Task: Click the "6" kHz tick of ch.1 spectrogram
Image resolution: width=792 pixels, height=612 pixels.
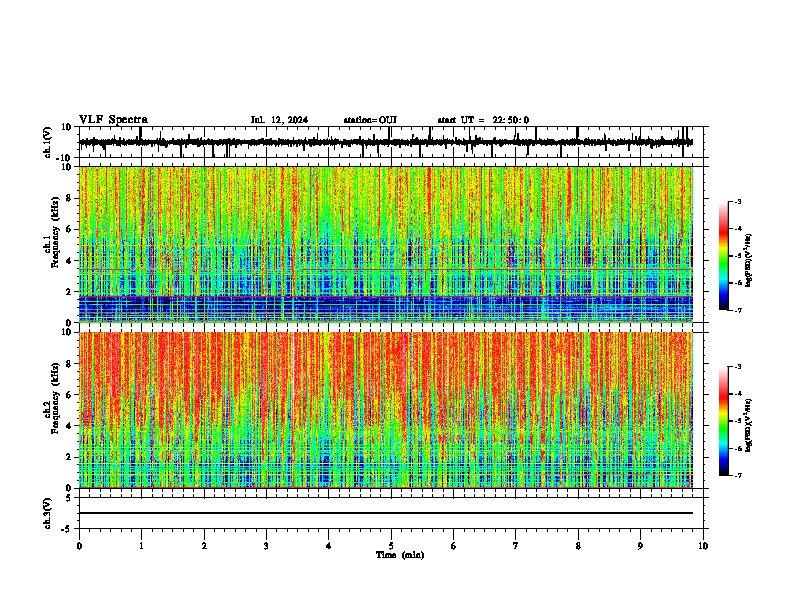Action: click(x=70, y=229)
